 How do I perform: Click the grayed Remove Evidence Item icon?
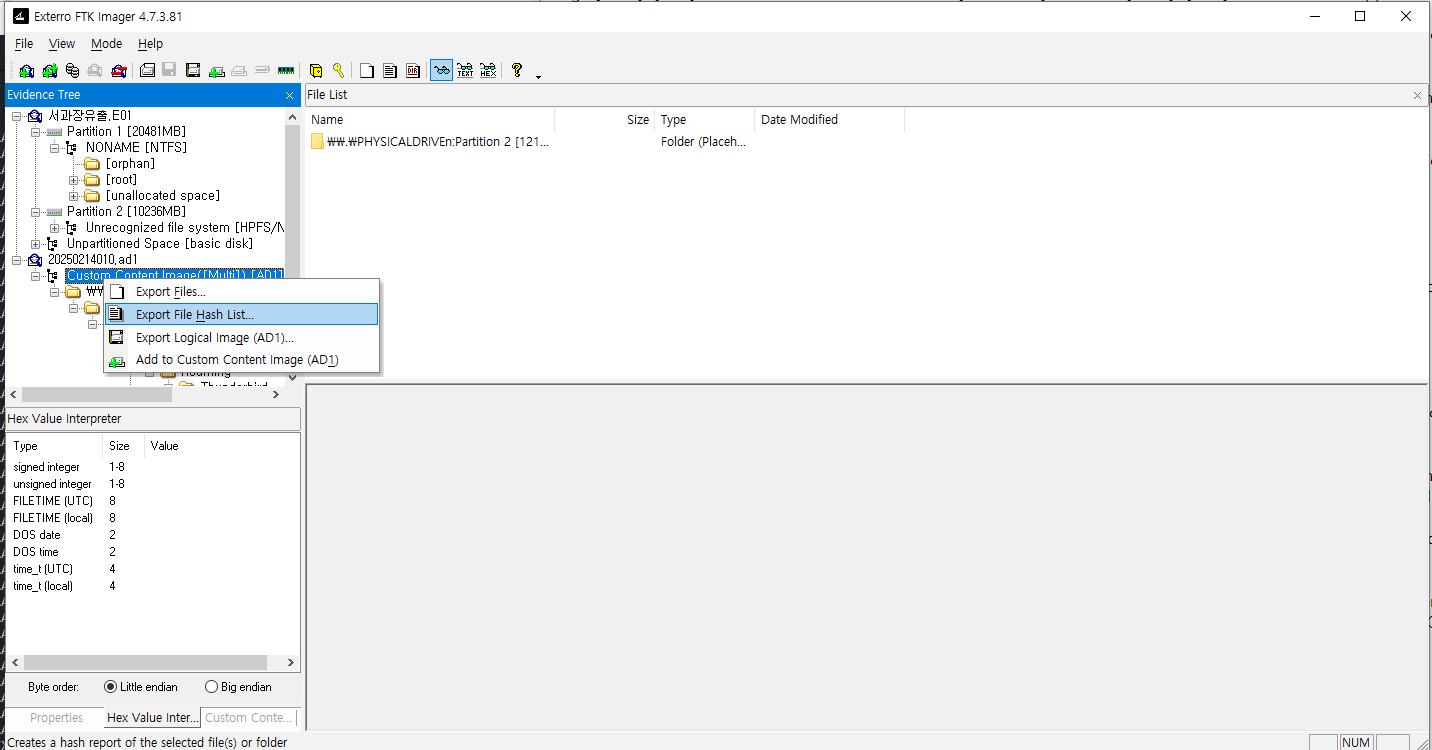tap(96, 70)
